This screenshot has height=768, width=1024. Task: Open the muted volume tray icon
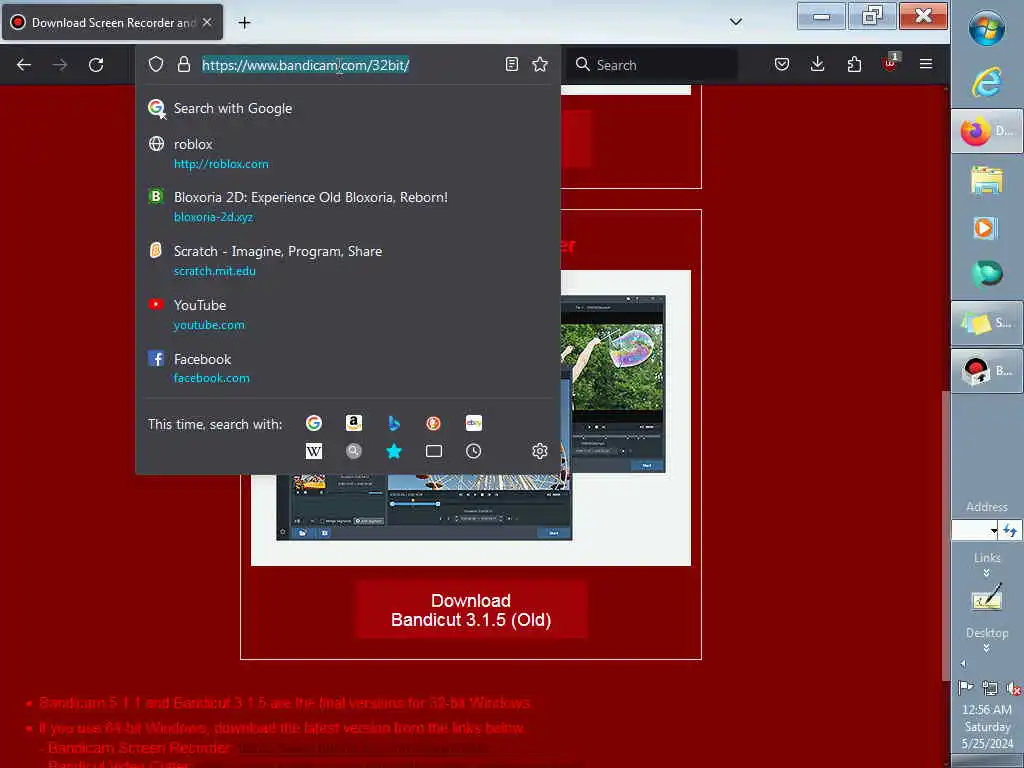(x=1013, y=688)
